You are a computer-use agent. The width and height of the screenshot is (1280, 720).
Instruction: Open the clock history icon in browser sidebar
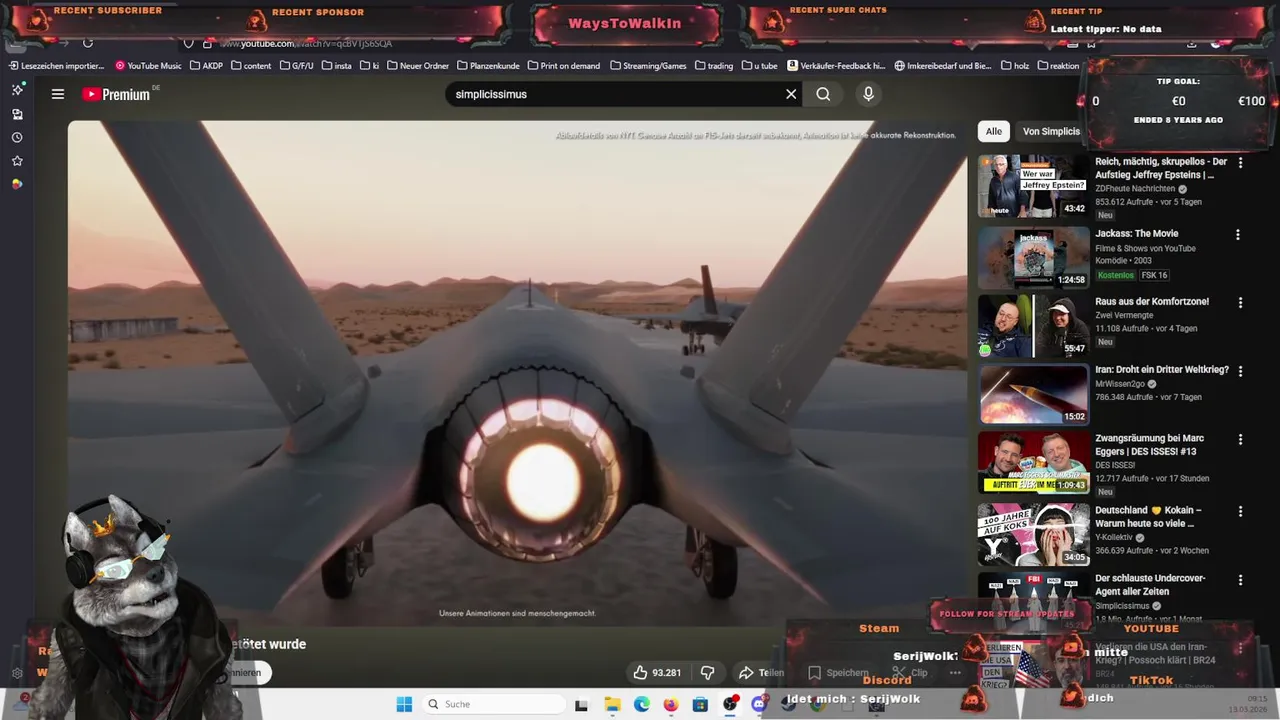point(17,137)
